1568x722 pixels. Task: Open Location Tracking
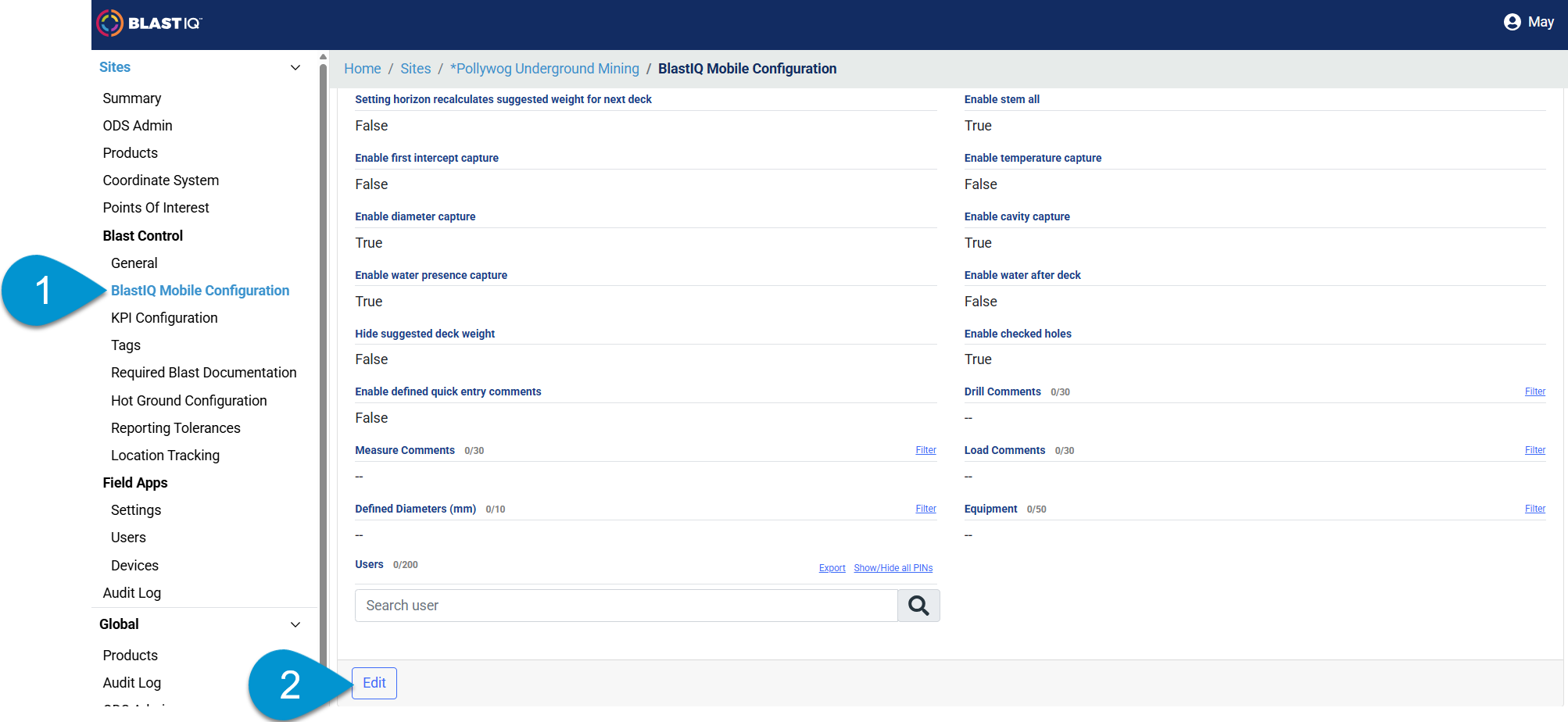166,456
